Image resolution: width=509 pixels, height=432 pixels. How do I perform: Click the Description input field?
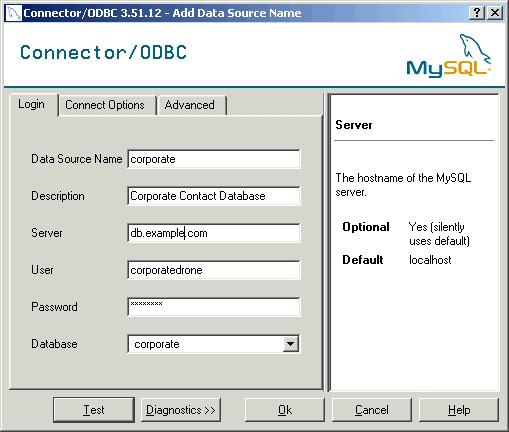(214, 196)
